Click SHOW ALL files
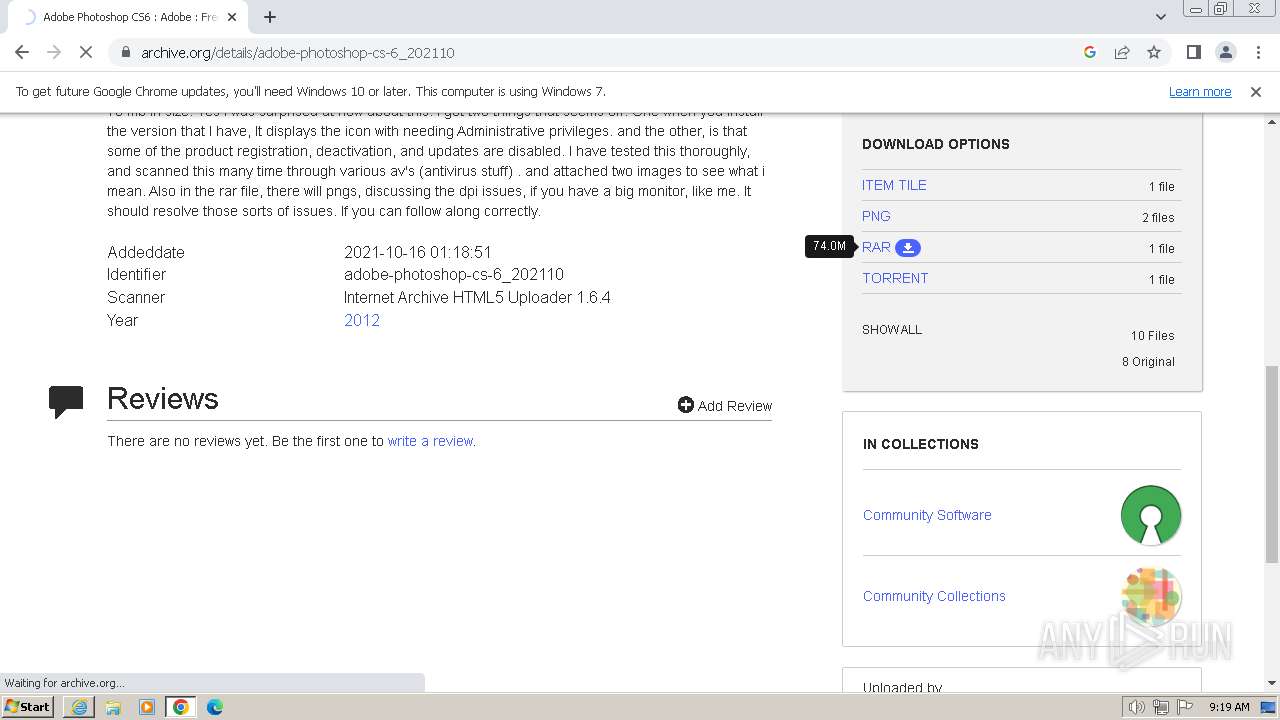Viewport: 1280px width, 720px height. 892,329
